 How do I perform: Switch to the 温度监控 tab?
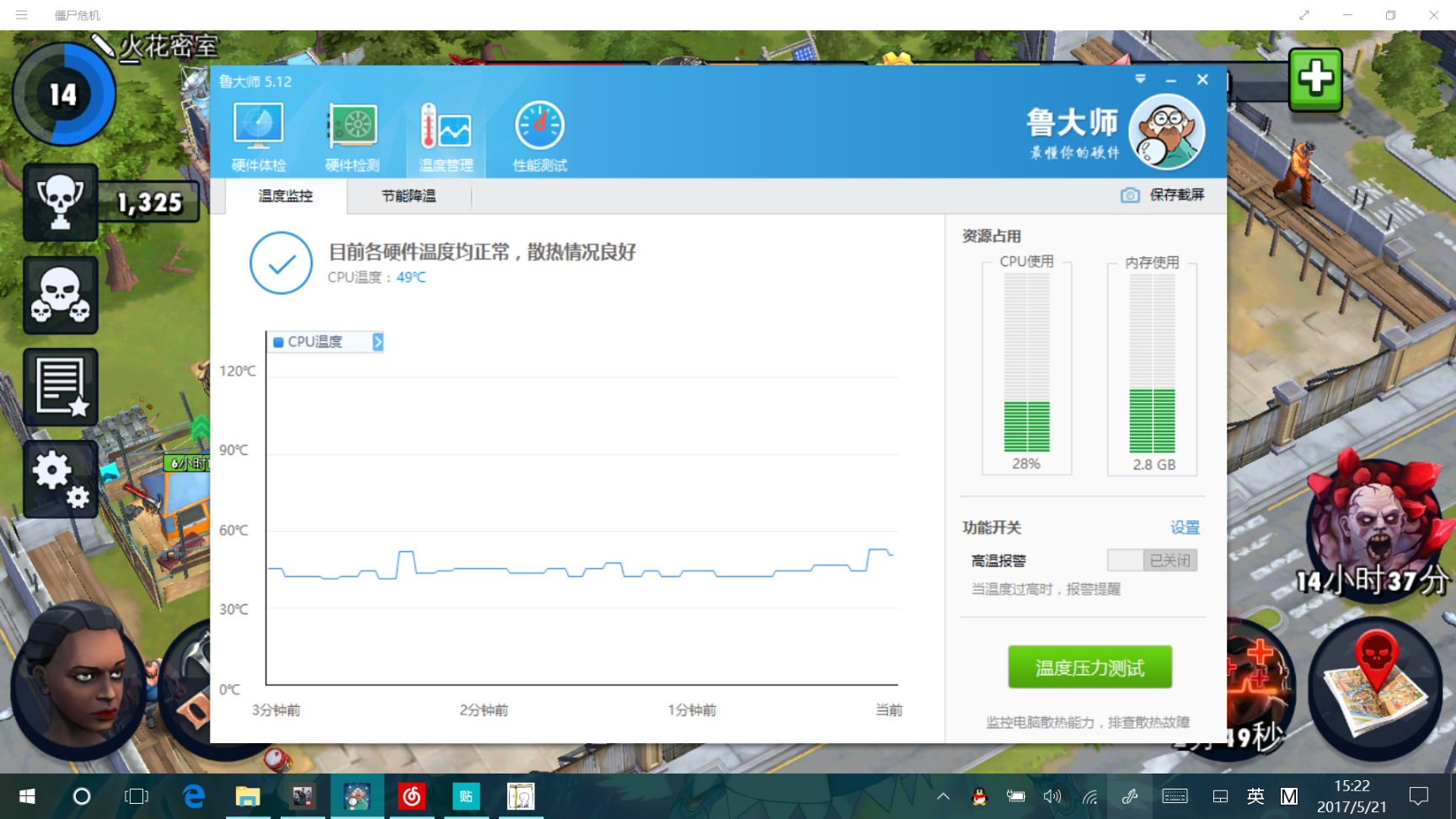tap(286, 196)
